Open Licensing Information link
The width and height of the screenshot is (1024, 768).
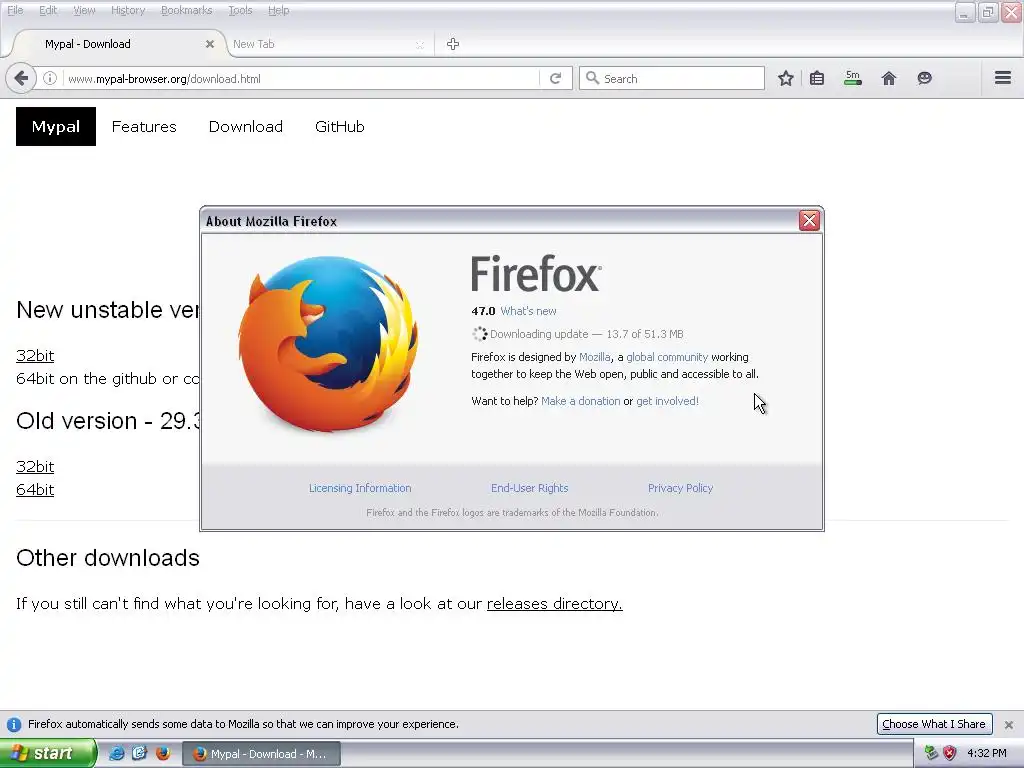tap(360, 488)
